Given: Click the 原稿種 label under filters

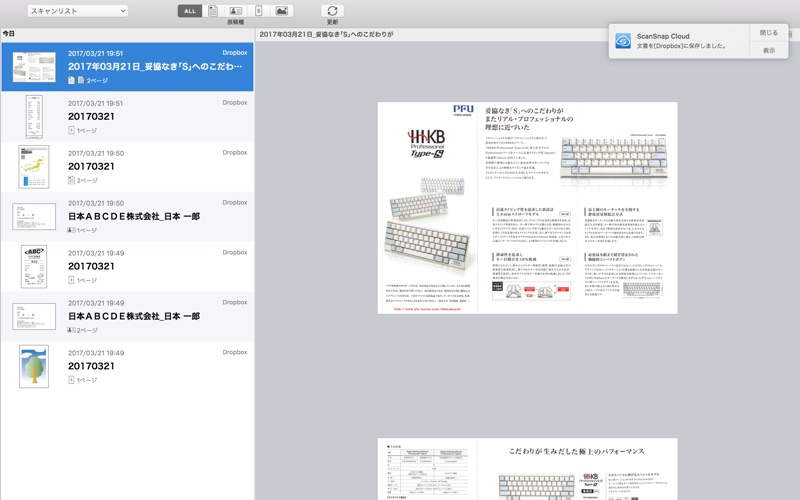Looking at the screenshot, I should click(235, 22).
